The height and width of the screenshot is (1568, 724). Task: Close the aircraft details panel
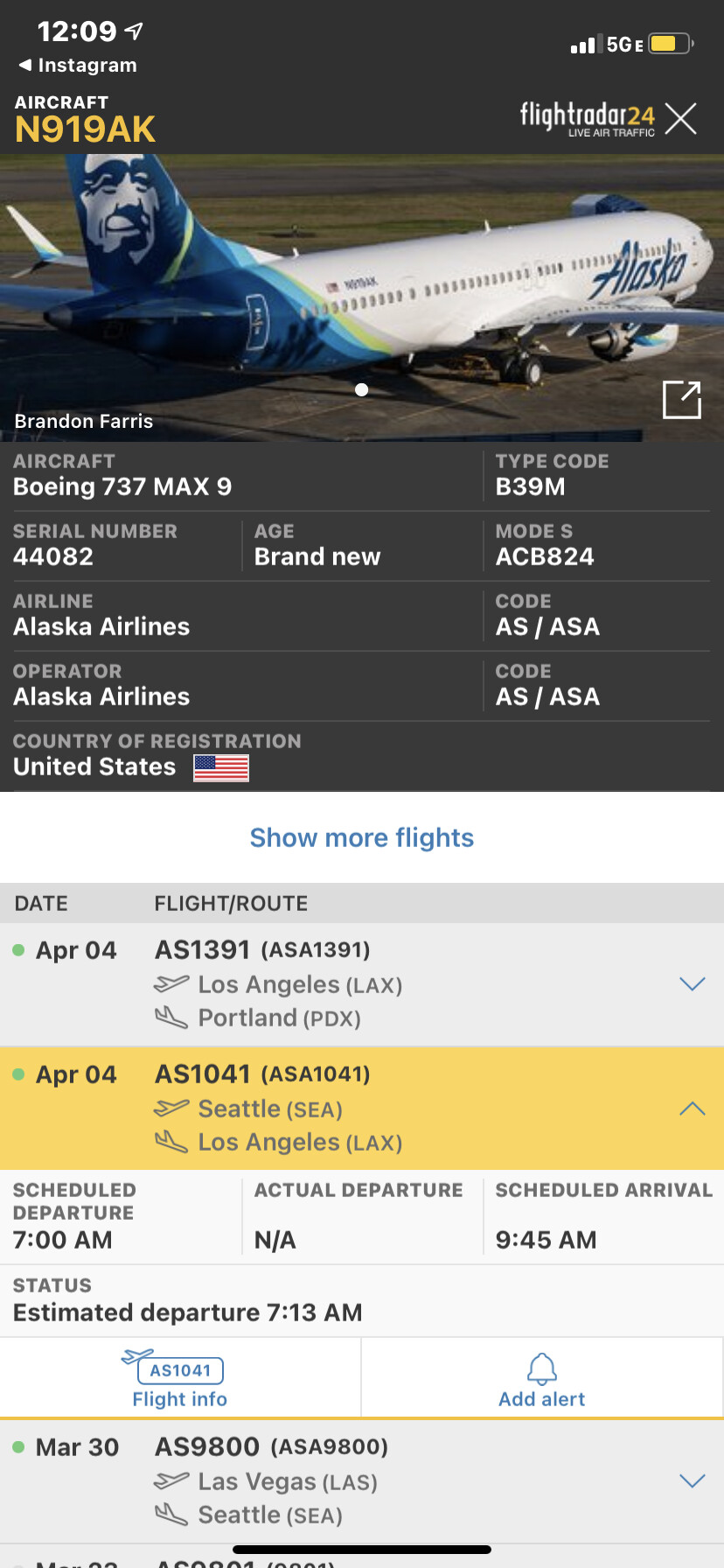click(x=680, y=118)
